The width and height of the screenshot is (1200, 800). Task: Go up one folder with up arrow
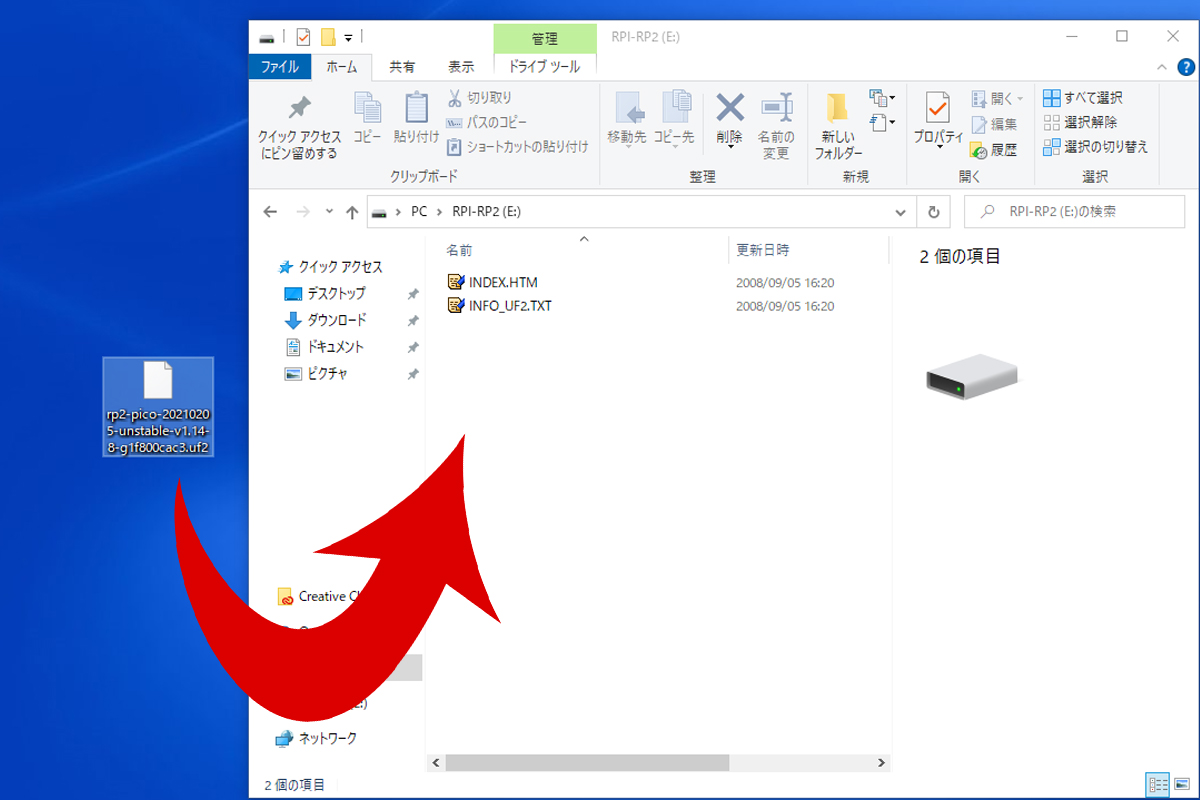(x=352, y=212)
